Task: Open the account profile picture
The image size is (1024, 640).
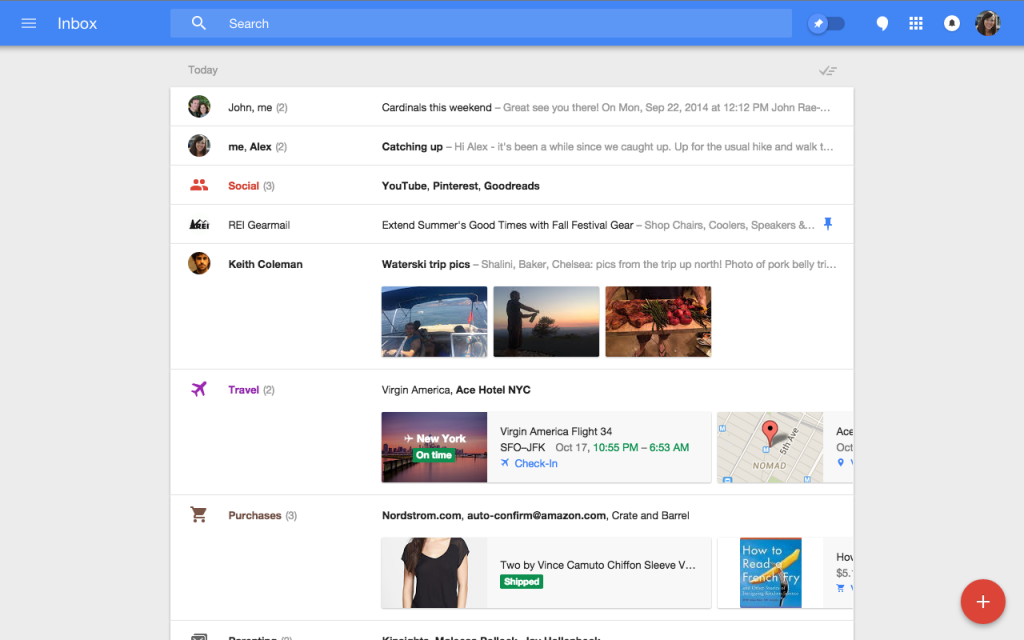Action: 987,24
